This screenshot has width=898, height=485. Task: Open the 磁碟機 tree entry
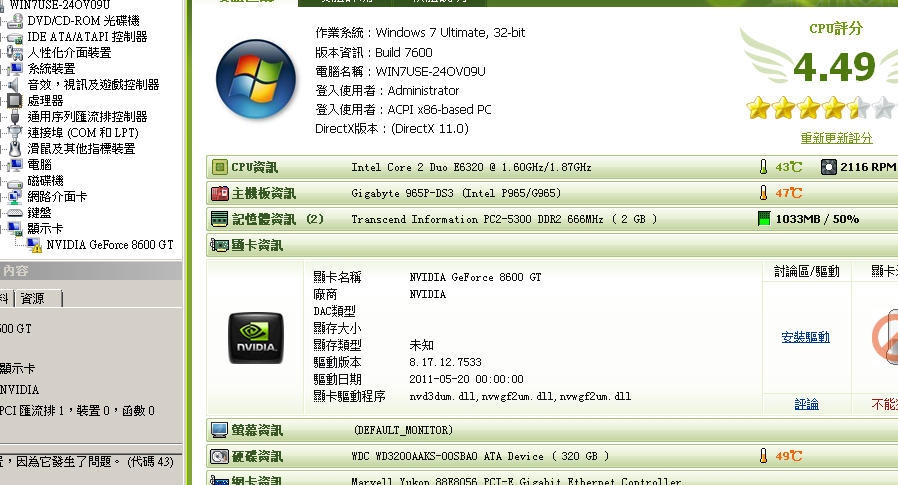tap(45, 181)
